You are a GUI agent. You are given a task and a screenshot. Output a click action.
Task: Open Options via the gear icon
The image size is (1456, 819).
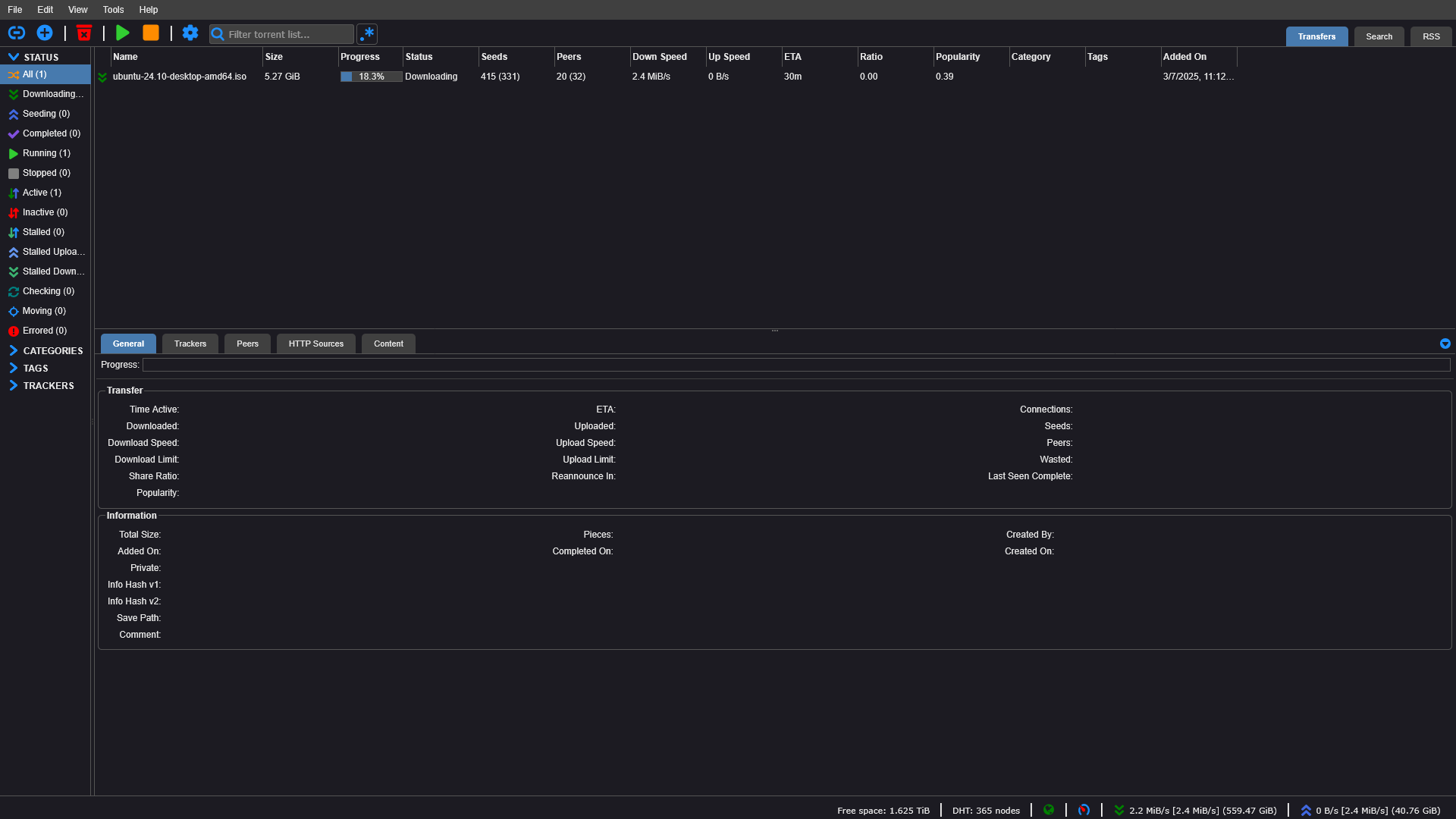pyautogui.click(x=190, y=33)
